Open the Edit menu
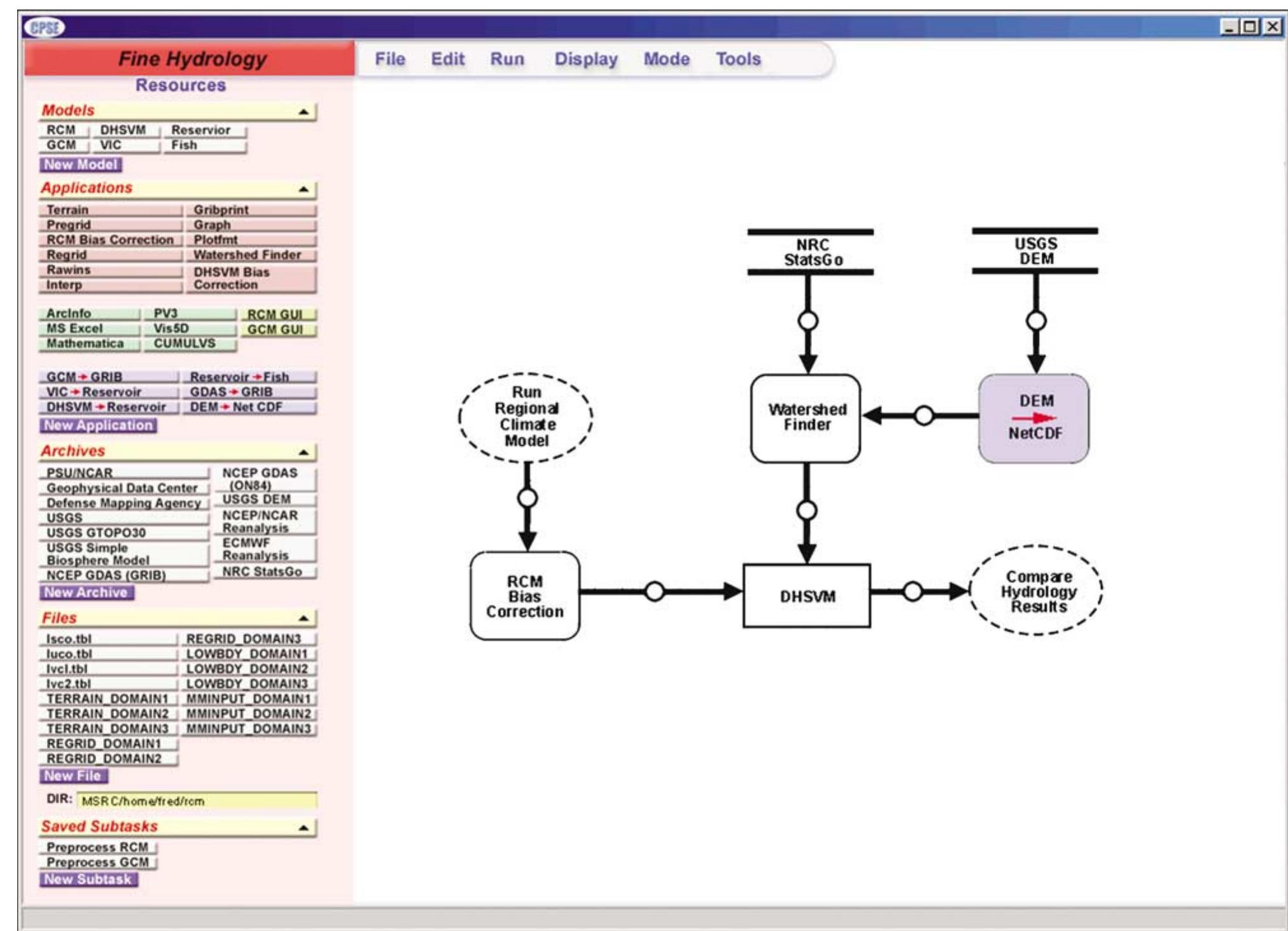1288x931 pixels. (x=448, y=59)
